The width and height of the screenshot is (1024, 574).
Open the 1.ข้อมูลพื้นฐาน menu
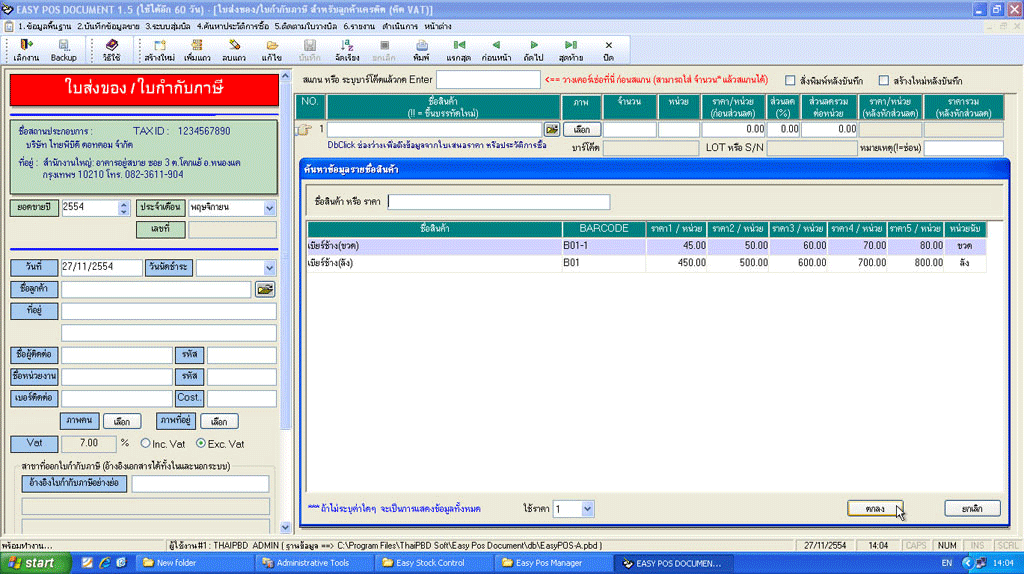(45, 25)
